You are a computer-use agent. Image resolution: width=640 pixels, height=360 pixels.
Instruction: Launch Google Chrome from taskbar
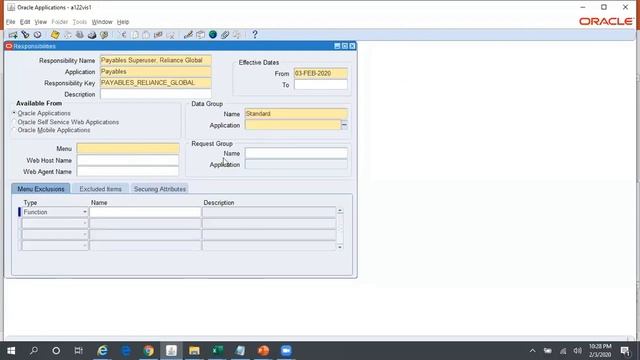click(149, 351)
